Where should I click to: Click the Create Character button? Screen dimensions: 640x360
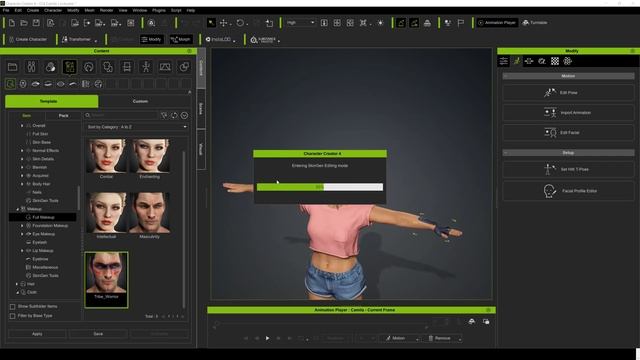[28, 39]
